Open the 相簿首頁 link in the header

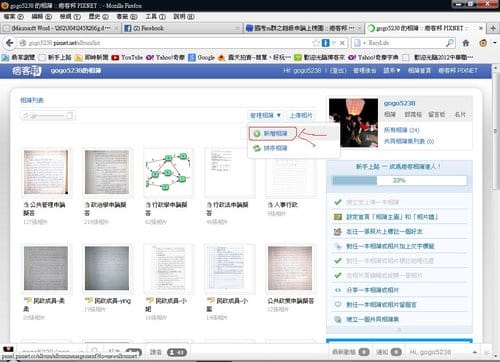click(419, 71)
